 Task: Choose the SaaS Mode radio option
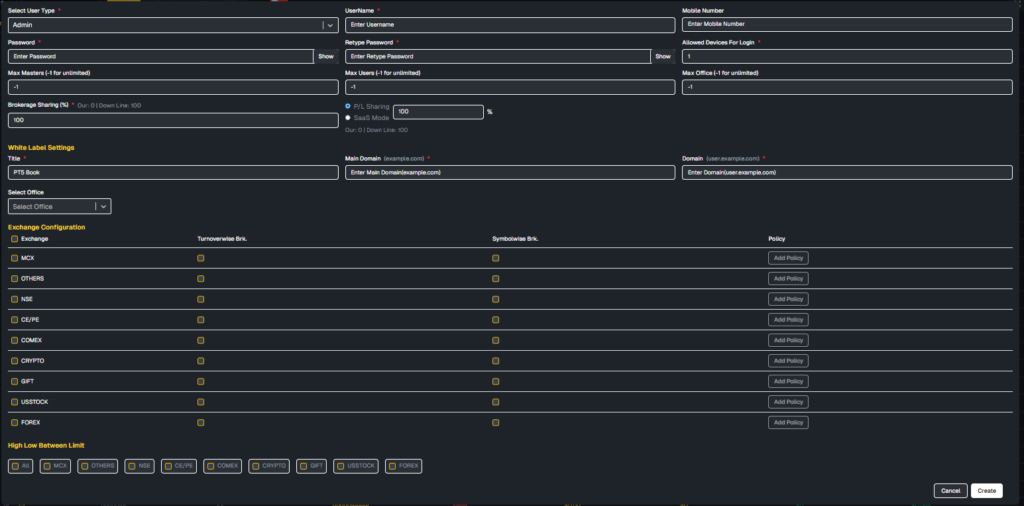point(348,117)
